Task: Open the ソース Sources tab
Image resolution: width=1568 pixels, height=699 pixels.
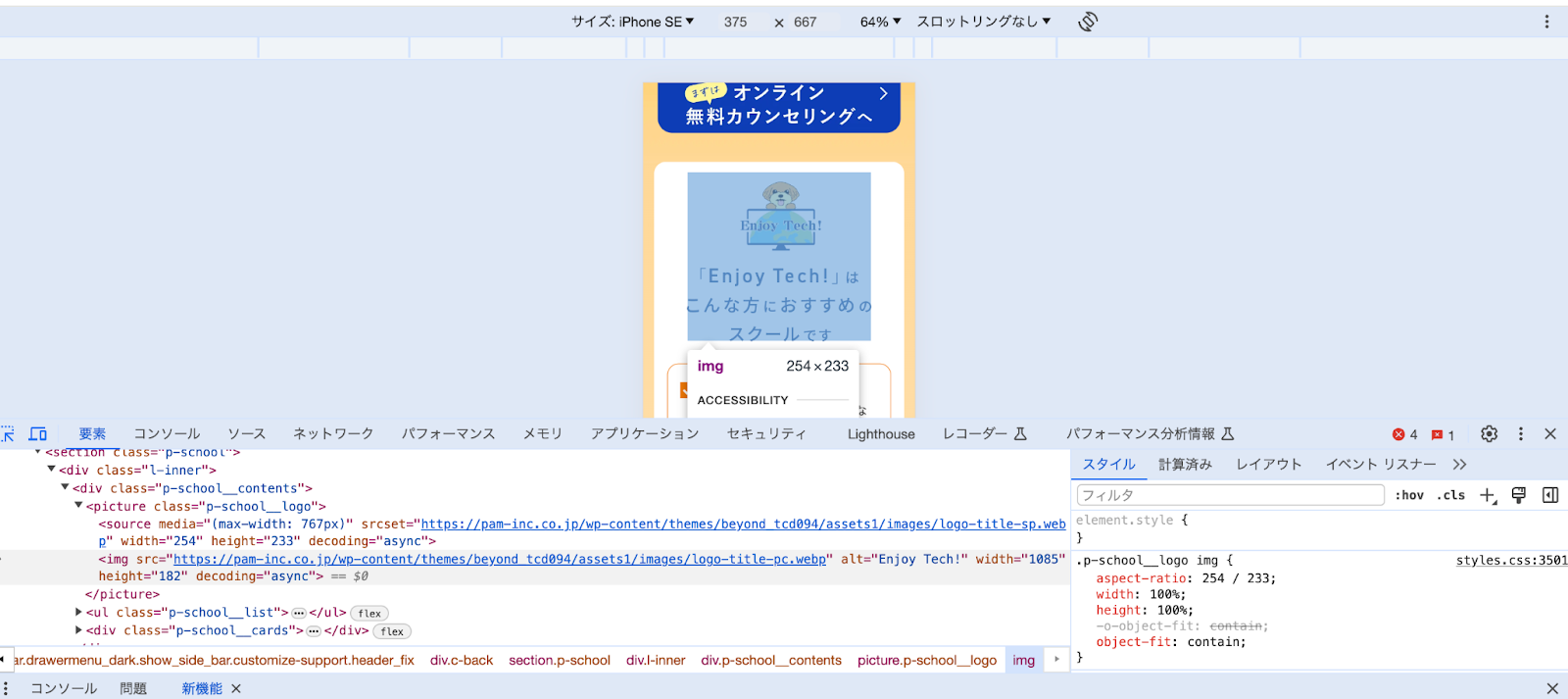Action: click(x=247, y=433)
